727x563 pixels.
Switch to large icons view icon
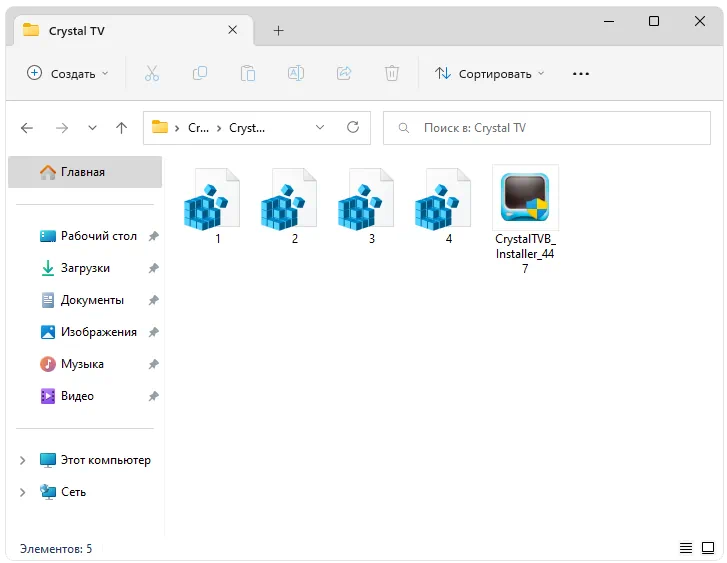click(708, 548)
